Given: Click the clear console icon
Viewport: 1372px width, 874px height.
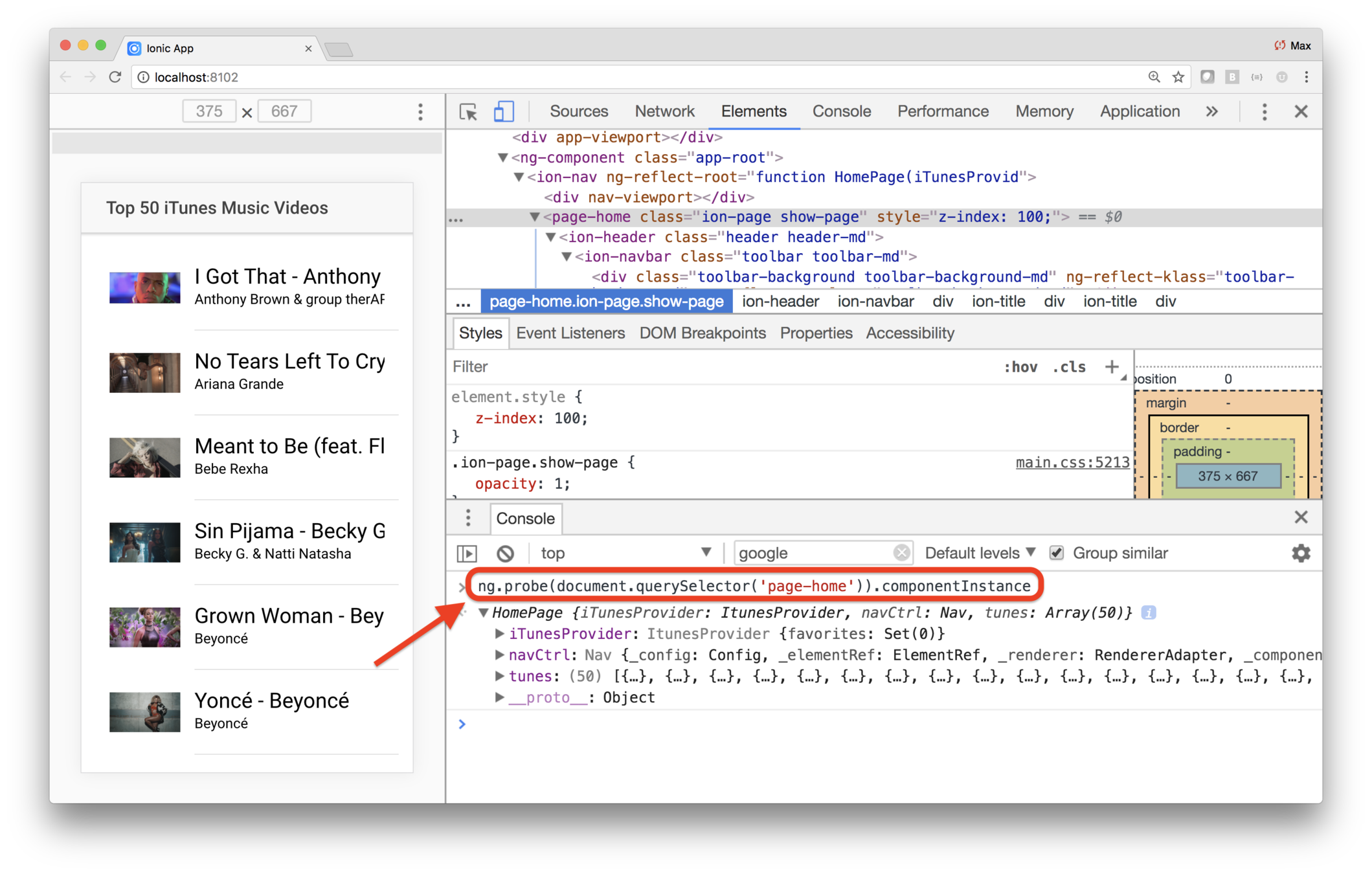Looking at the screenshot, I should 505,554.
